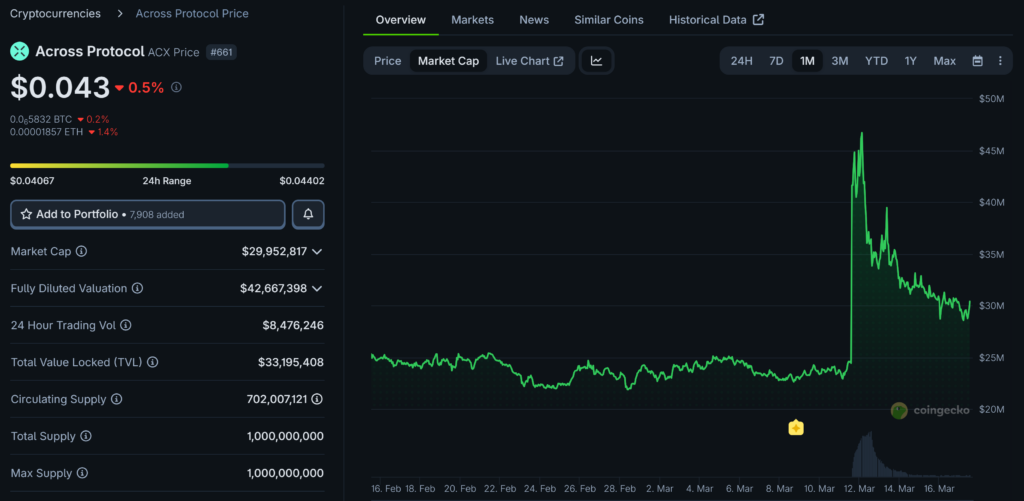Set chart range to YTD
This screenshot has width=1024, height=501.
[876, 61]
